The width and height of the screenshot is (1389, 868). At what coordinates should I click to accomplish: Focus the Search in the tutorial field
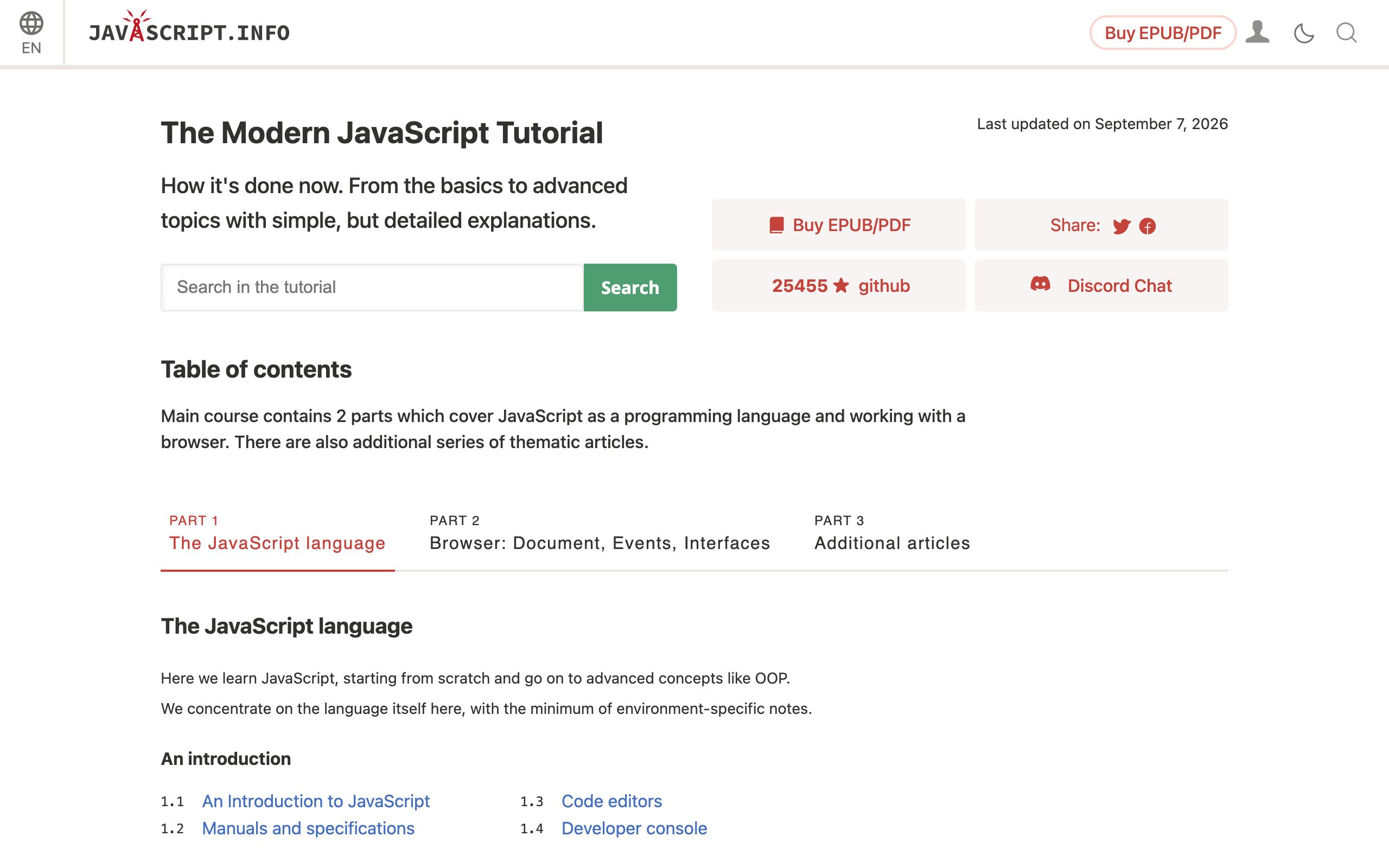[x=372, y=287]
